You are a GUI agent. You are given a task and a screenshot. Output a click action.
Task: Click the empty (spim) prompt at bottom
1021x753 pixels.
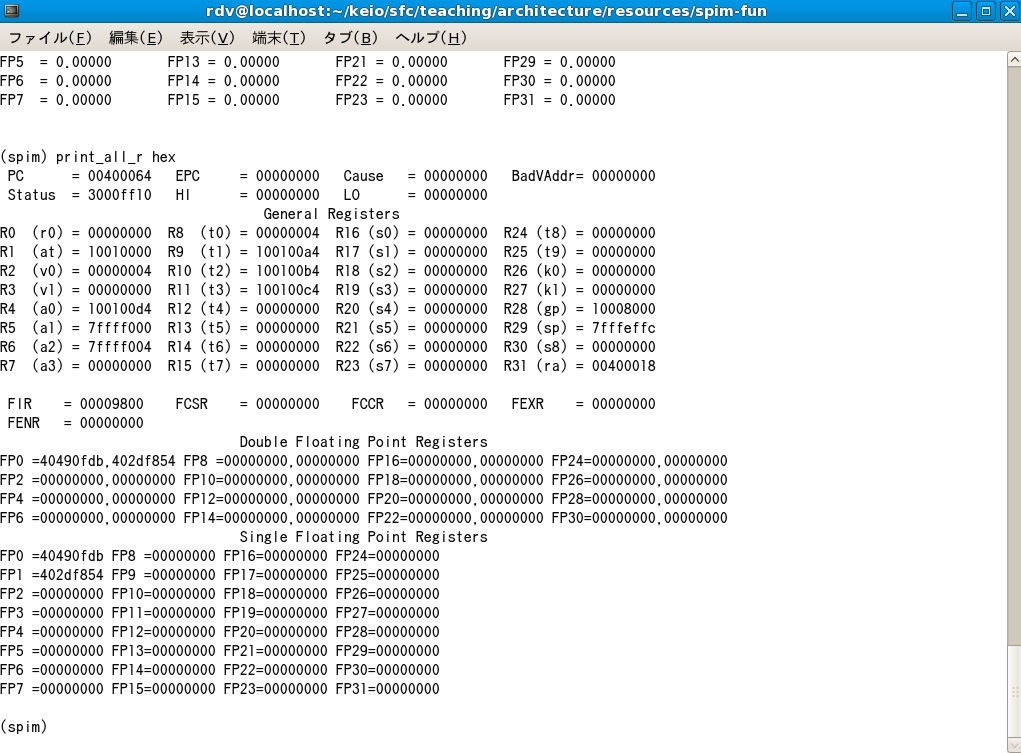click(x=24, y=727)
